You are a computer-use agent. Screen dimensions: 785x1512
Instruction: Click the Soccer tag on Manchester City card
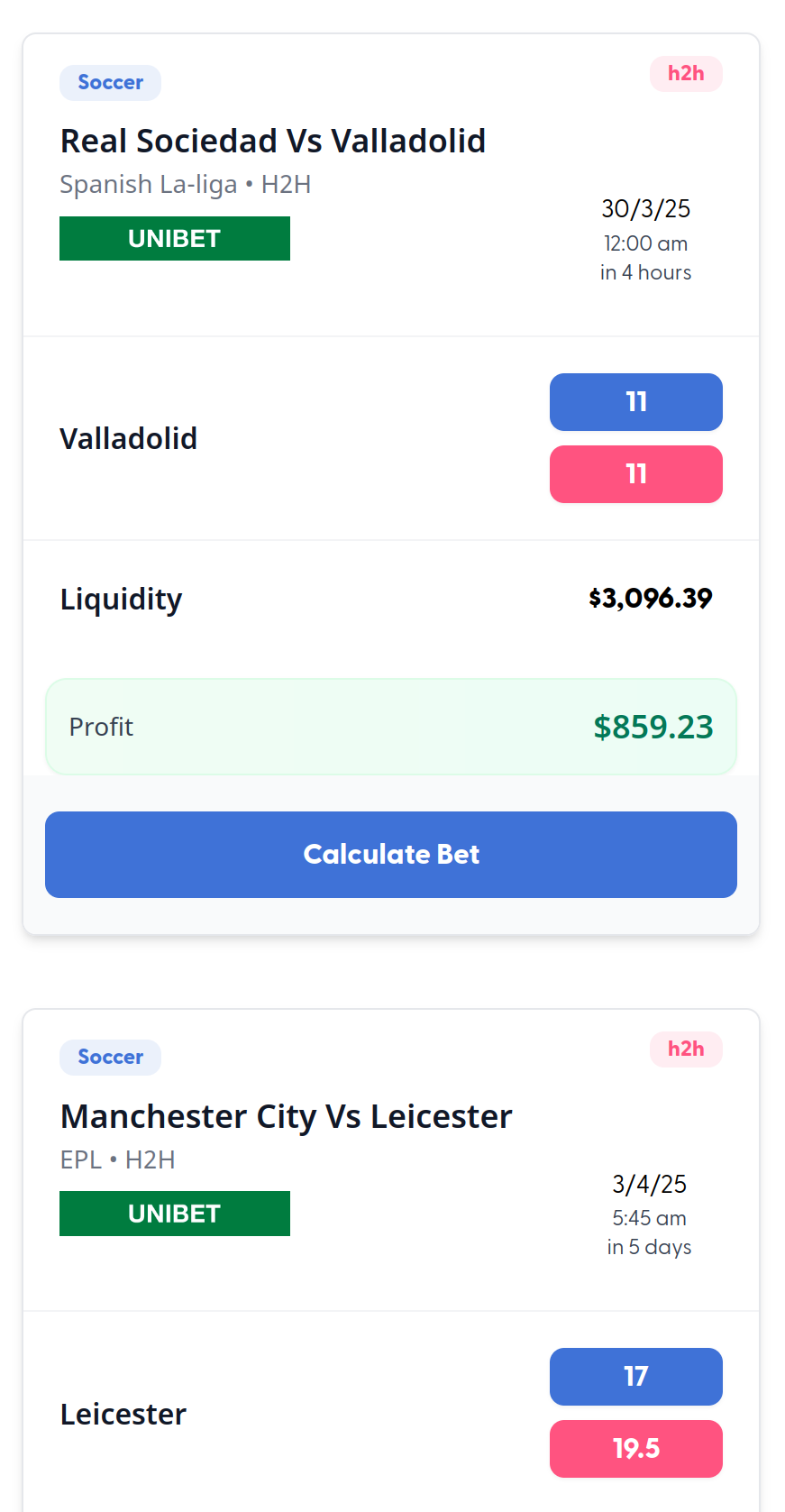pyautogui.click(x=110, y=1057)
